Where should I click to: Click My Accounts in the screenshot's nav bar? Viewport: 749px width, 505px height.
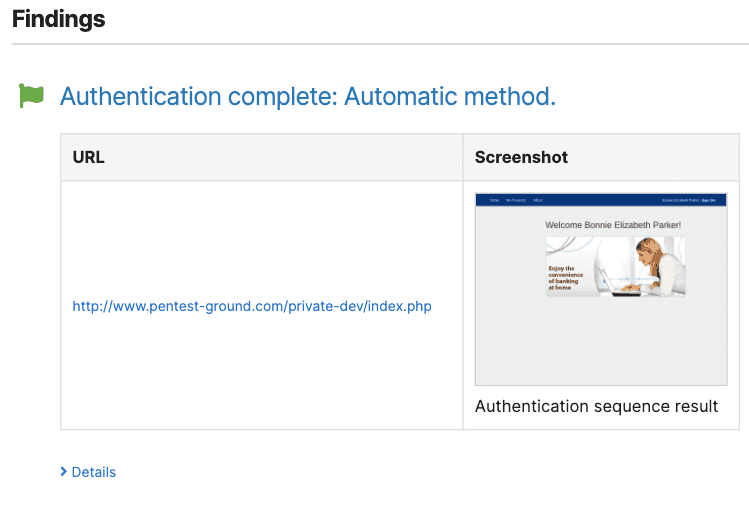(514, 200)
